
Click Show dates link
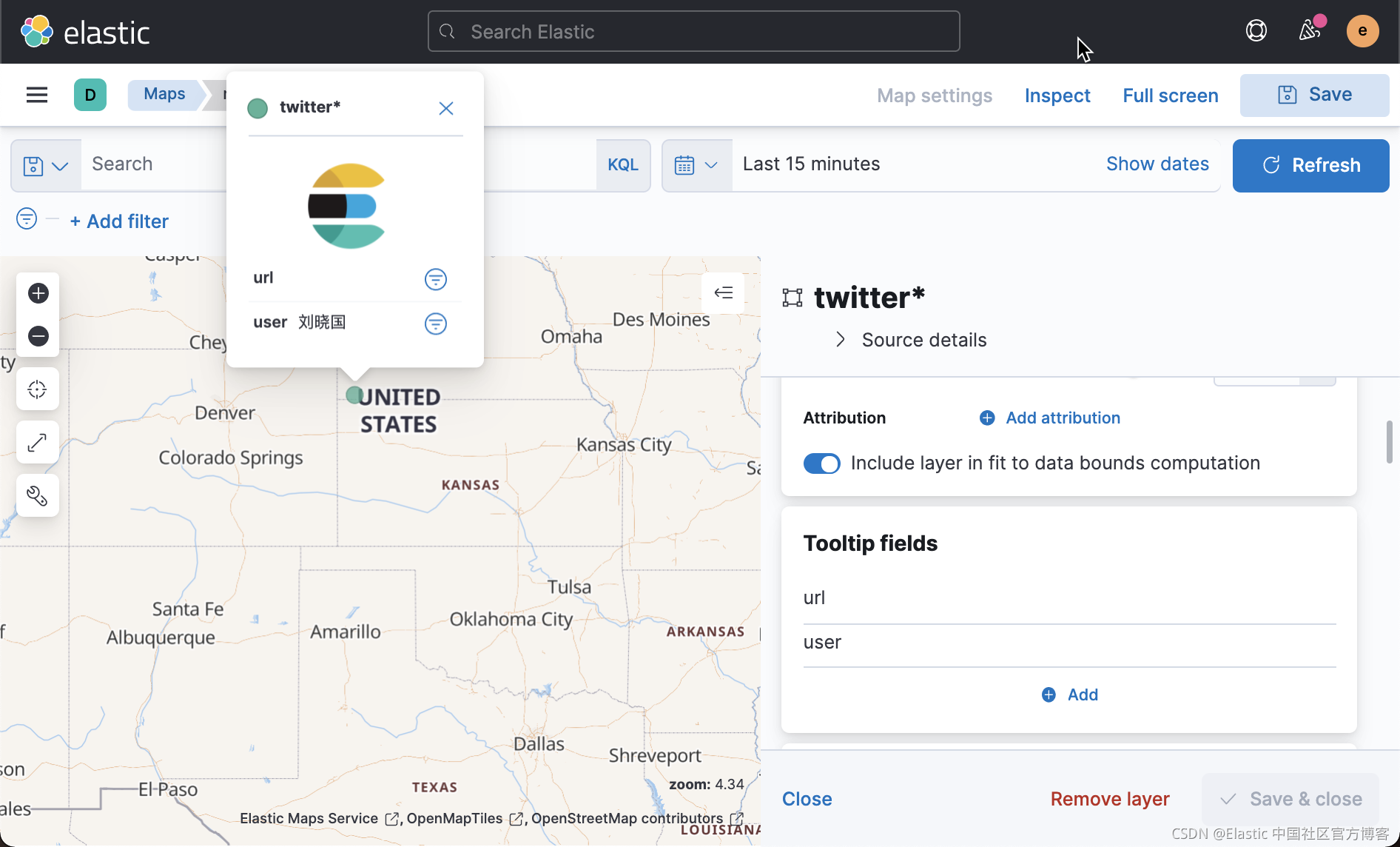pos(1157,164)
